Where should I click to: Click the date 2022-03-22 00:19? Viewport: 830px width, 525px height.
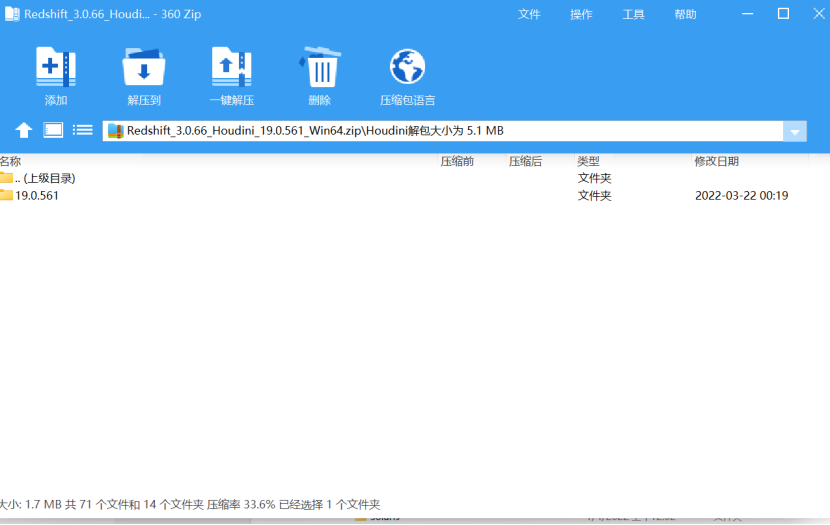(x=741, y=195)
